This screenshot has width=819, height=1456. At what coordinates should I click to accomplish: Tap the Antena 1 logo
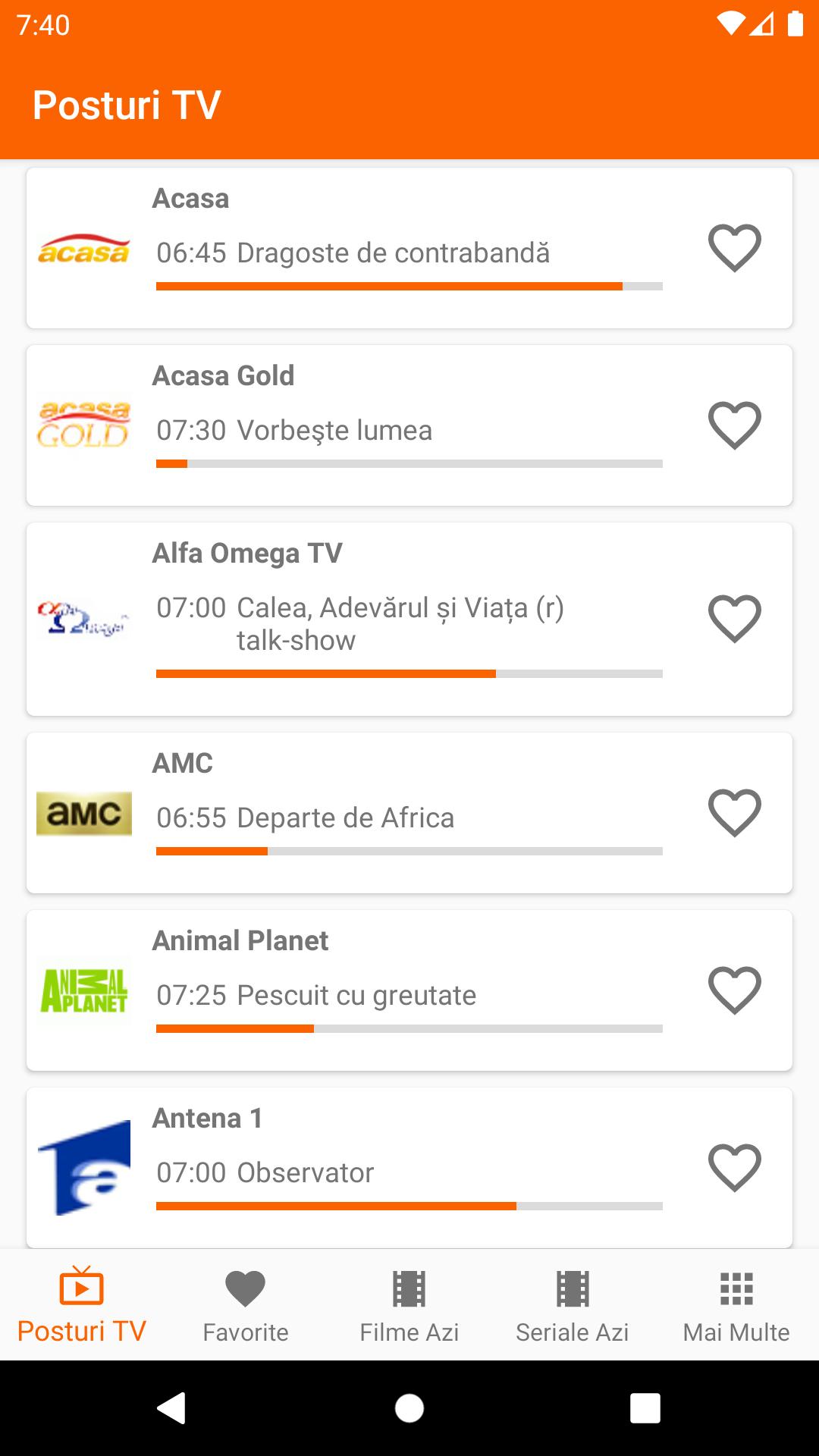[x=83, y=1167]
